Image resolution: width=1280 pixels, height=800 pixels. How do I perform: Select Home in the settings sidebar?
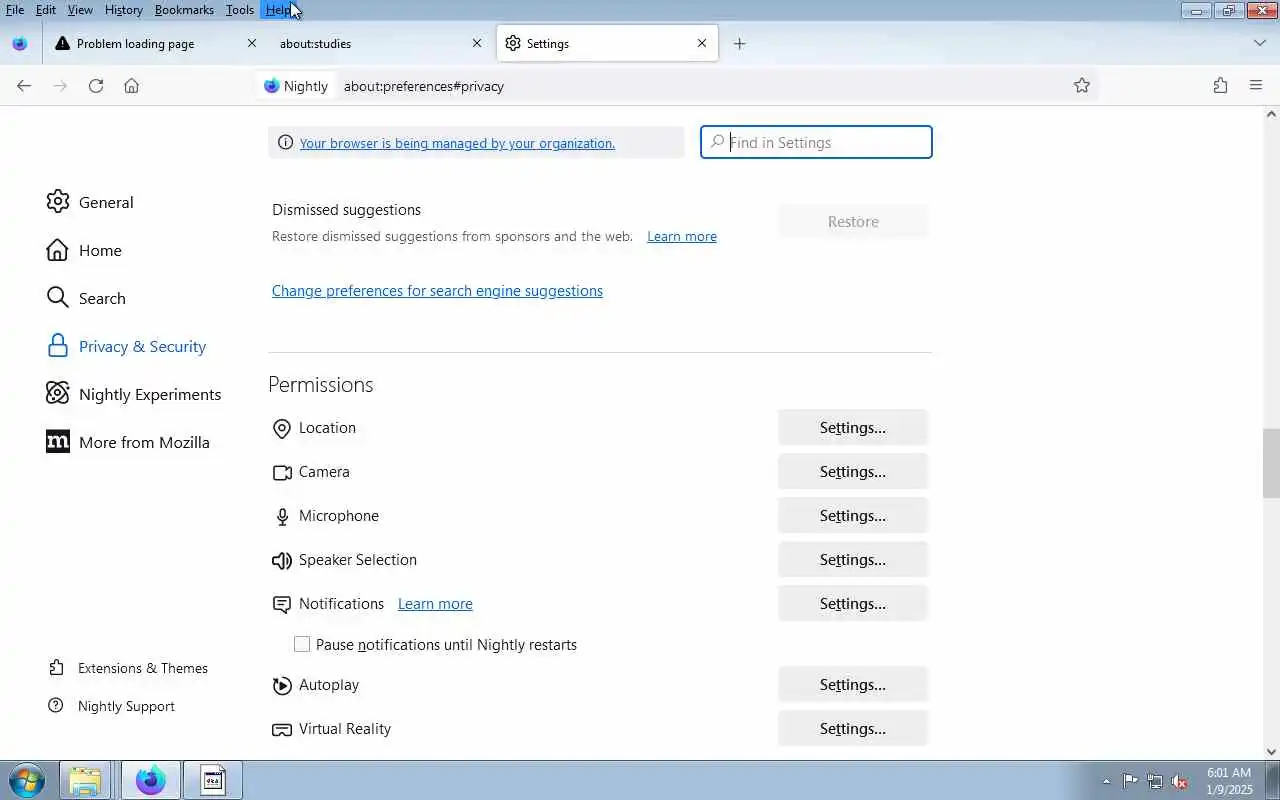(x=100, y=250)
